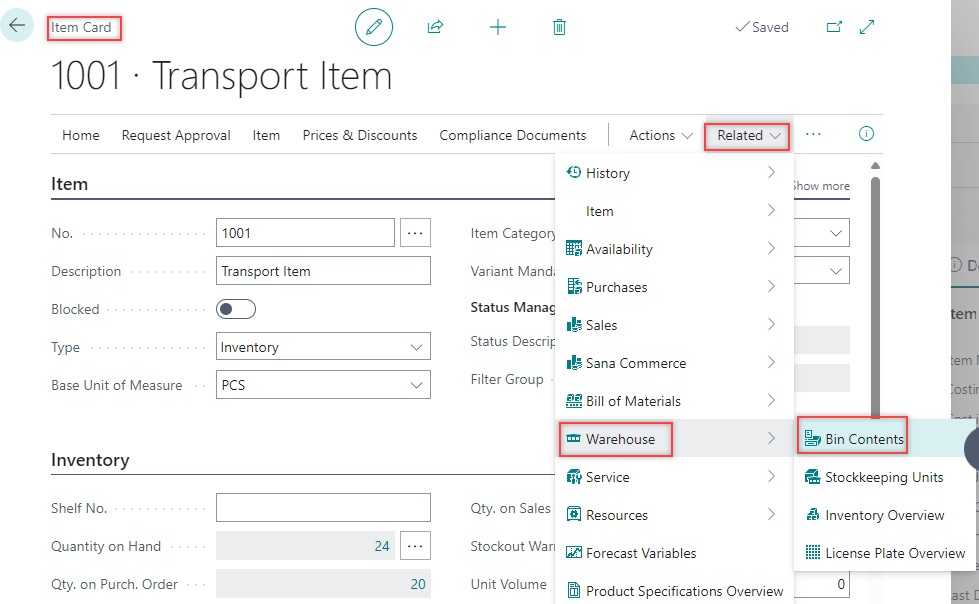Viewport: 979px width, 604px height.
Task: Click ellipsis next to Quantity on Hand
Action: [x=415, y=546]
